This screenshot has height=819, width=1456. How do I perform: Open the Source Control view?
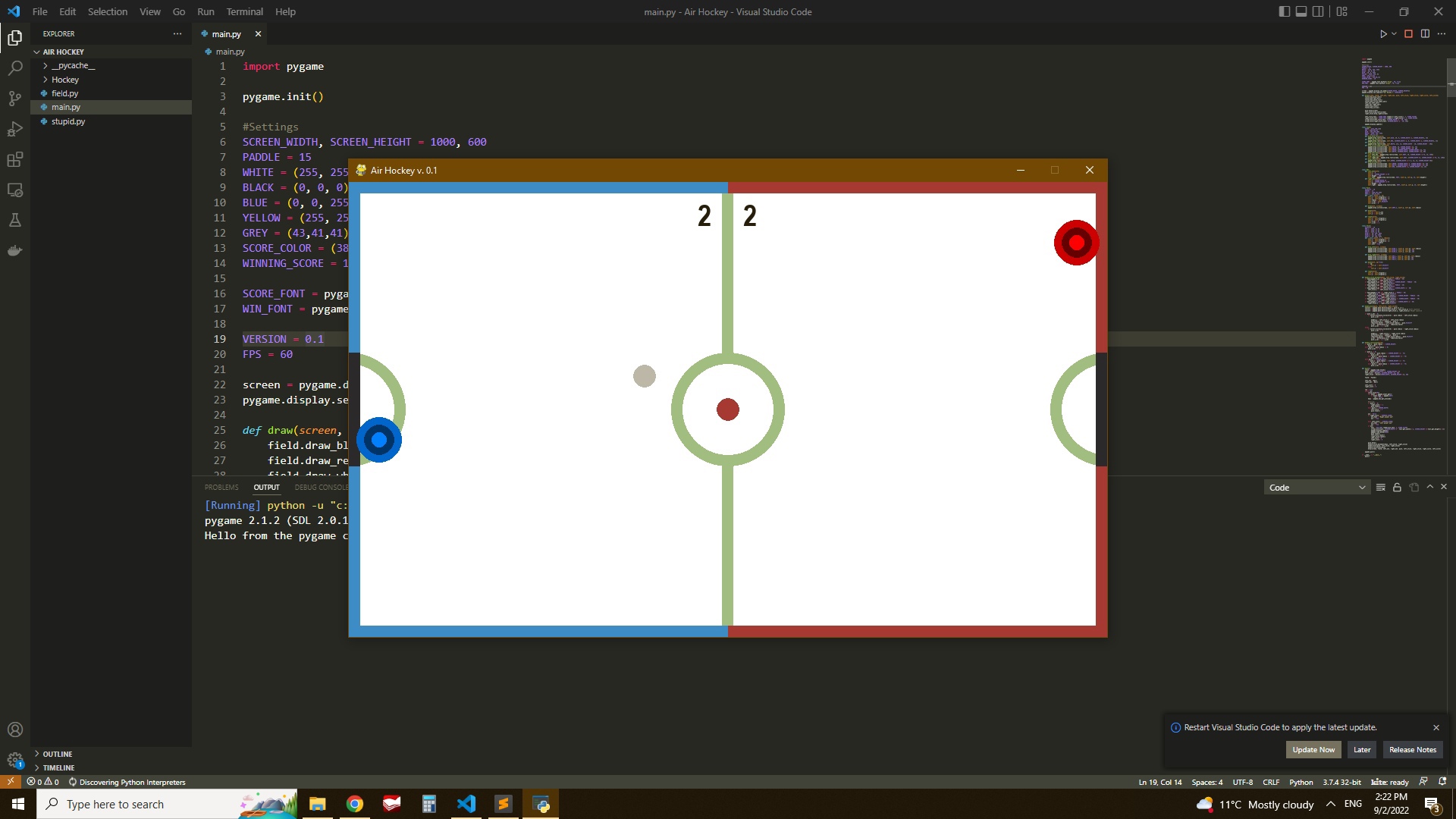(x=15, y=98)
